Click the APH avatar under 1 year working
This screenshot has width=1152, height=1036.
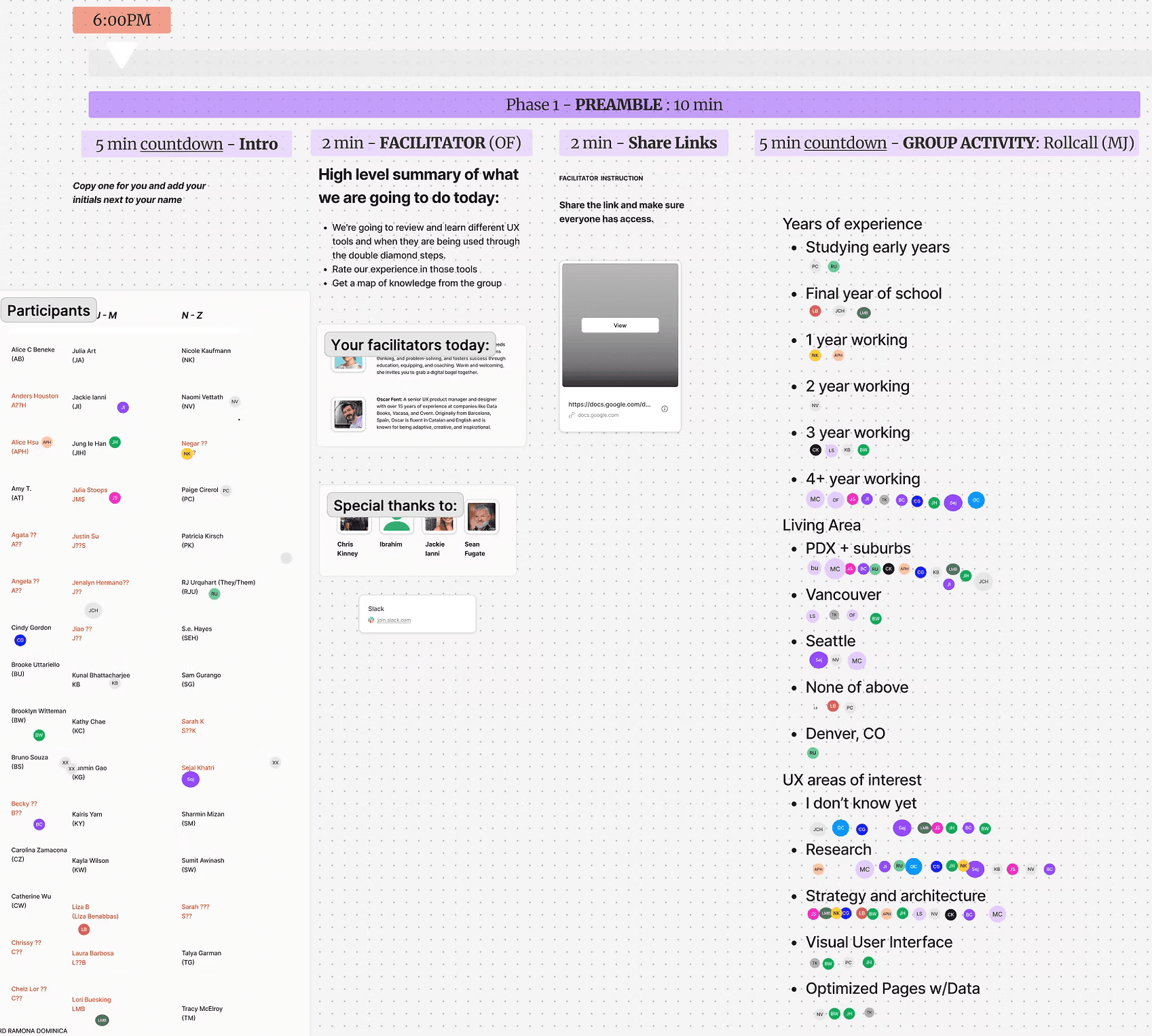(838, 355)
